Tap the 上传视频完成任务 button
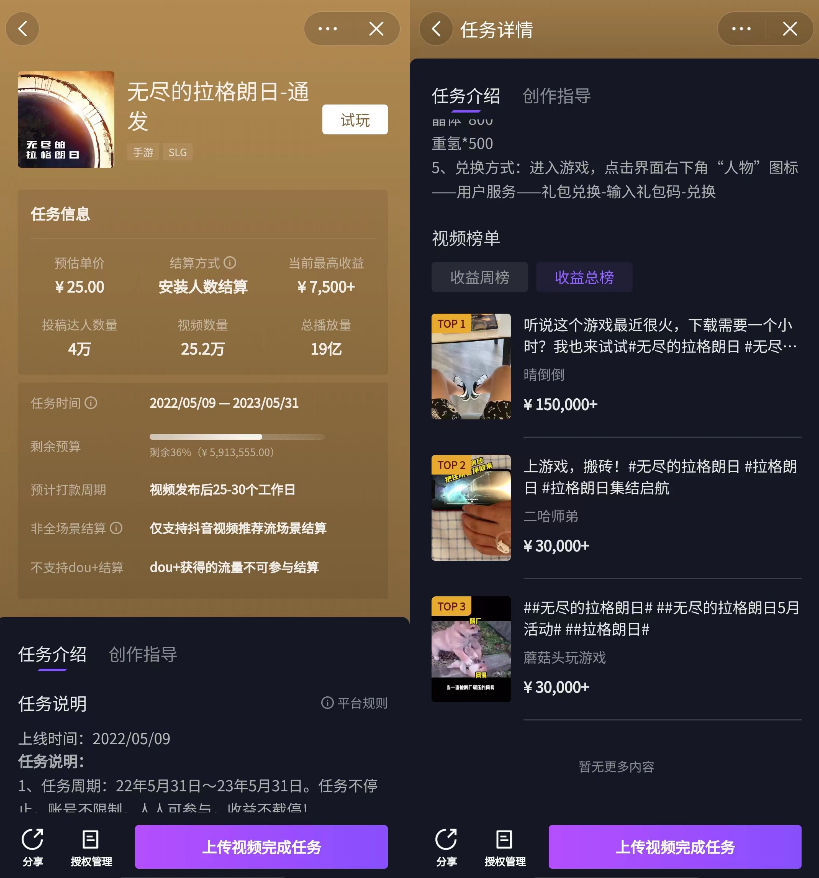The height and width of the screenshot is (878, 819). 261,847
